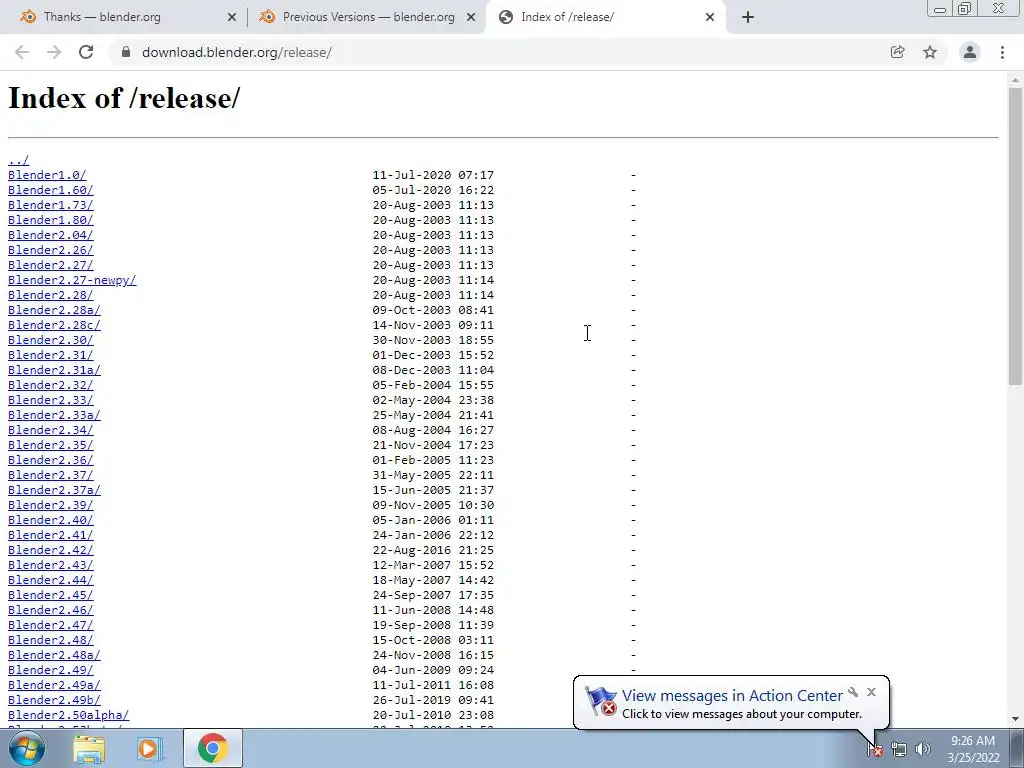Open the Blender2.49b/ folder

[x=54, y=701]
